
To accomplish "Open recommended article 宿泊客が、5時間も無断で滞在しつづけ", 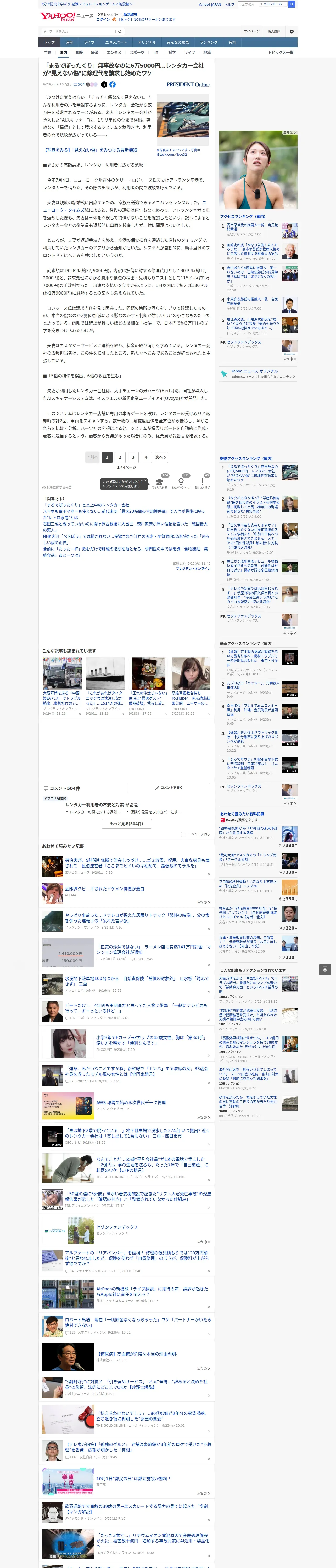I will 137,863.
